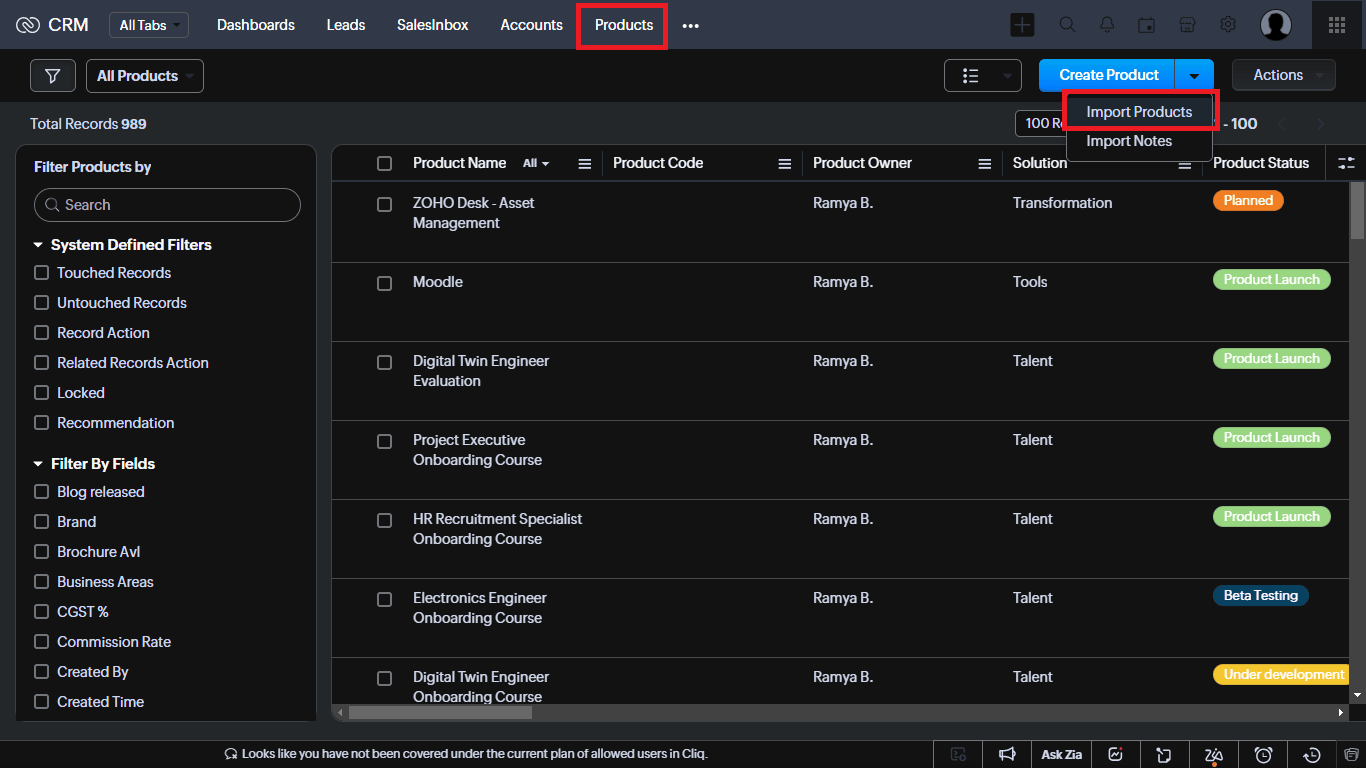This screenshot has width=1366, height=768.
Task: Open the 100 records per page dropdown
Action: (1039, 123)
